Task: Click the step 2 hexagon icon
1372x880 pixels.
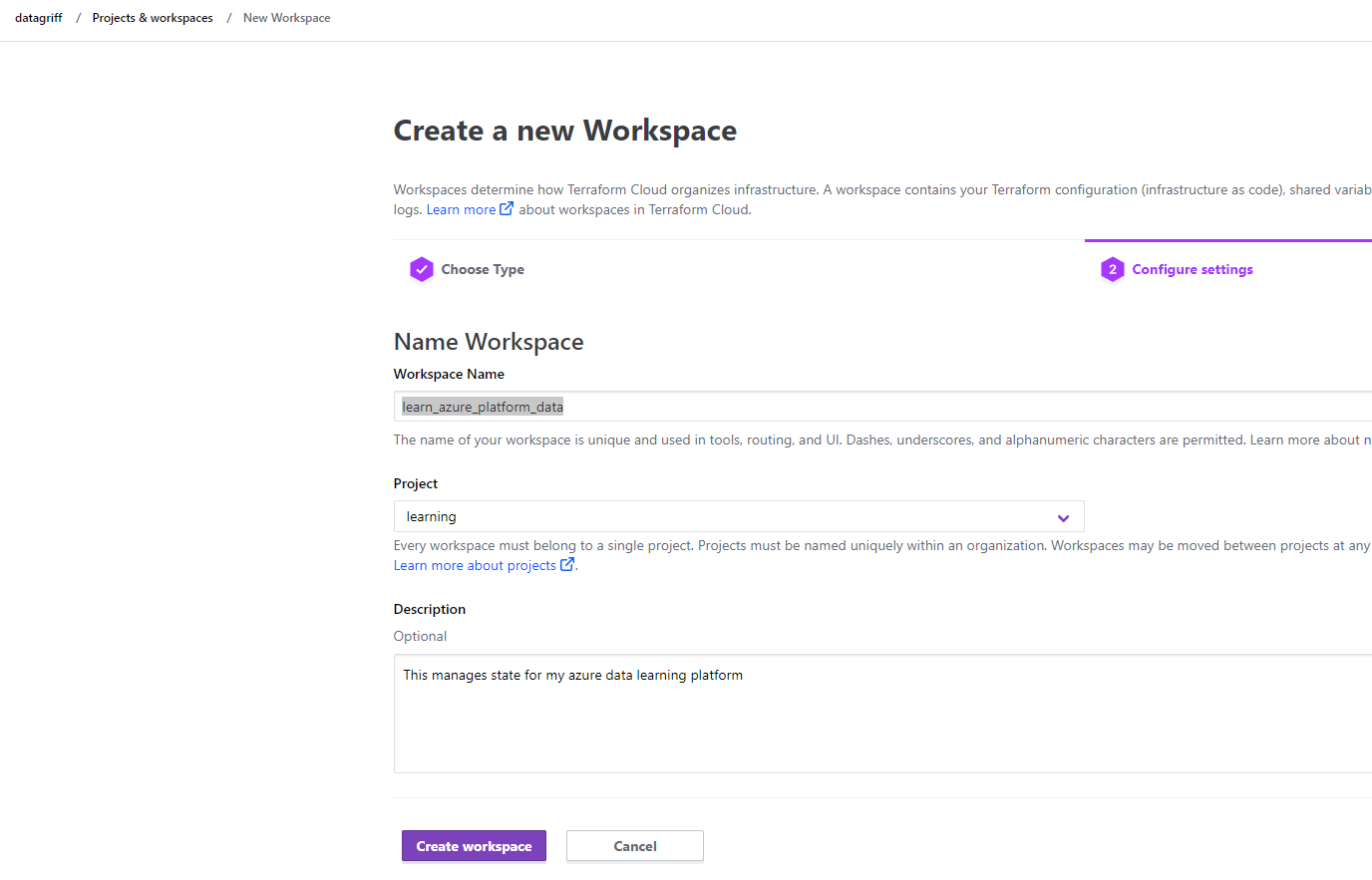Action: point(1113,269)
